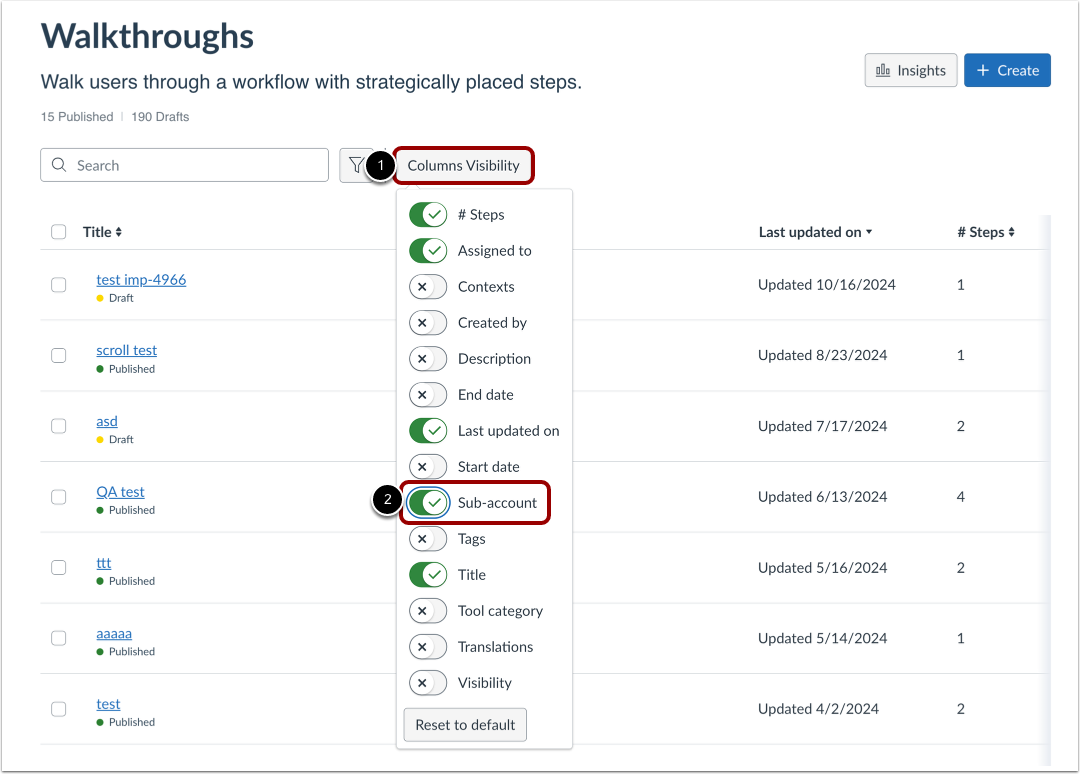
Task: Click the plus icon on the Create button
Action: click(x=983, y=70)
